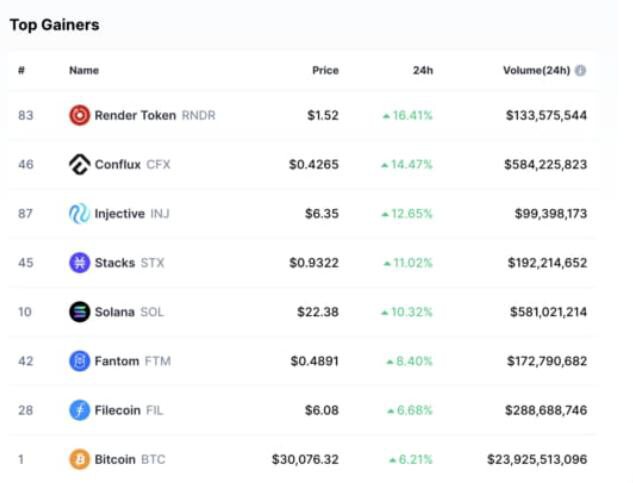Viewport: 633px width, 483px height.
Task: Sort by Price column header
Action: [325, 71]
